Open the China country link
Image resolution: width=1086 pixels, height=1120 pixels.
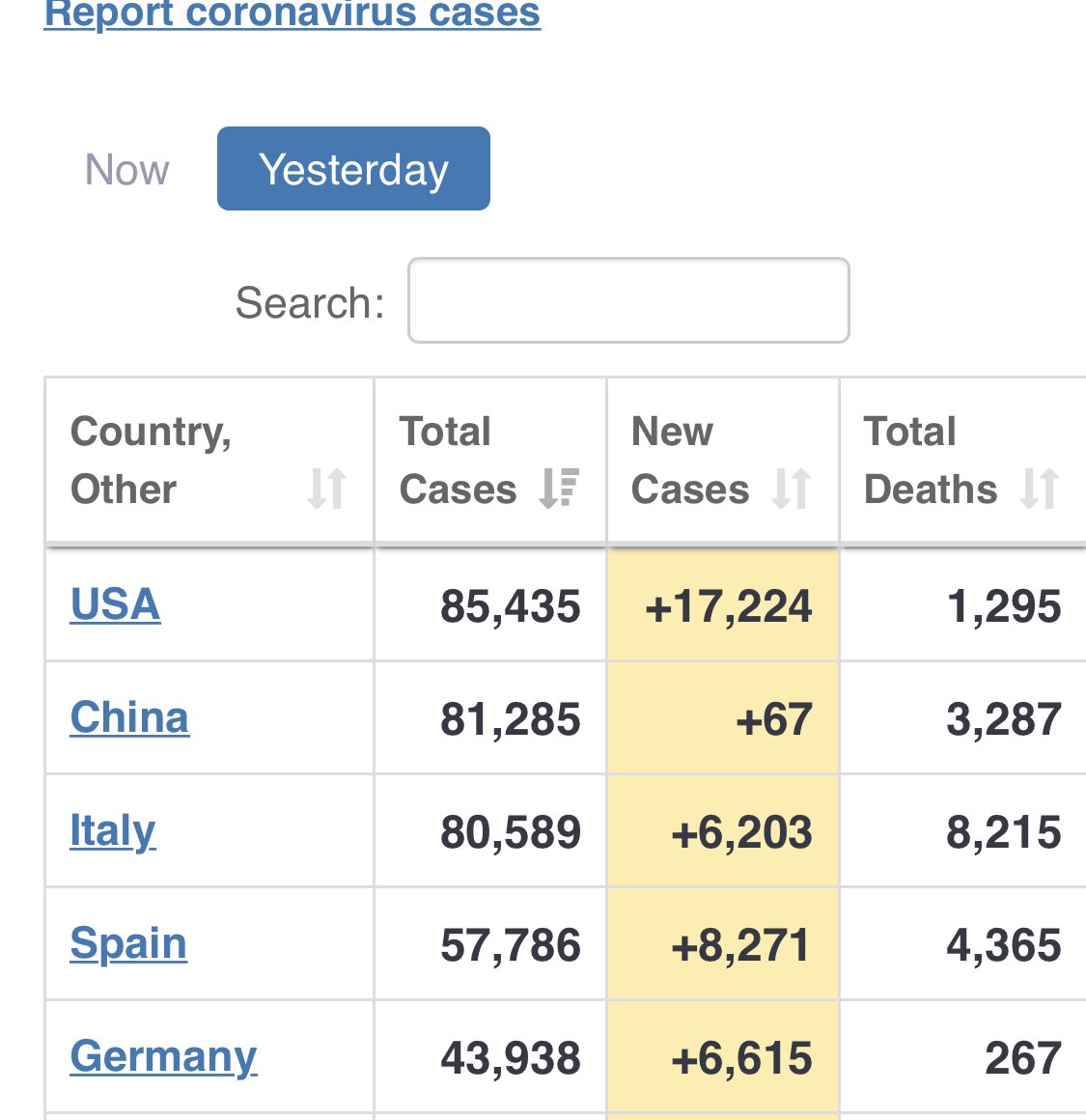coord(130,717)
